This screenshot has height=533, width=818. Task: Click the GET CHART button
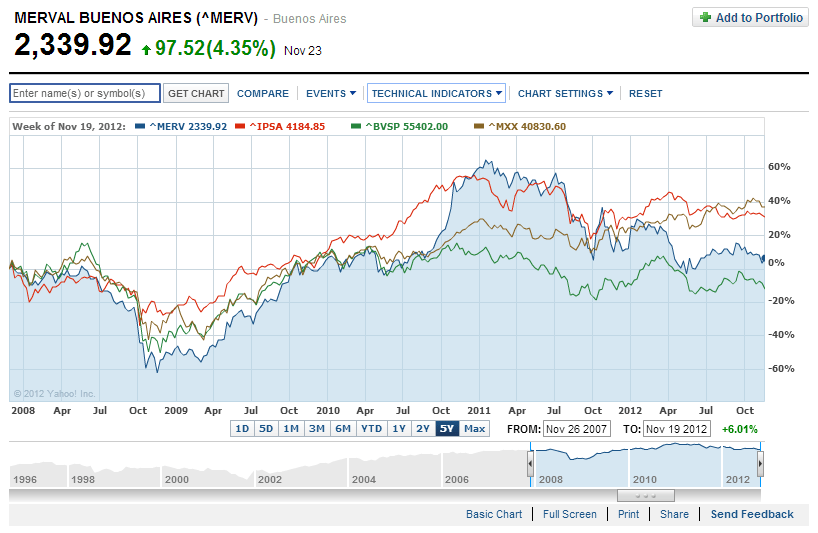pyautogui.click(x=196, y=93)
